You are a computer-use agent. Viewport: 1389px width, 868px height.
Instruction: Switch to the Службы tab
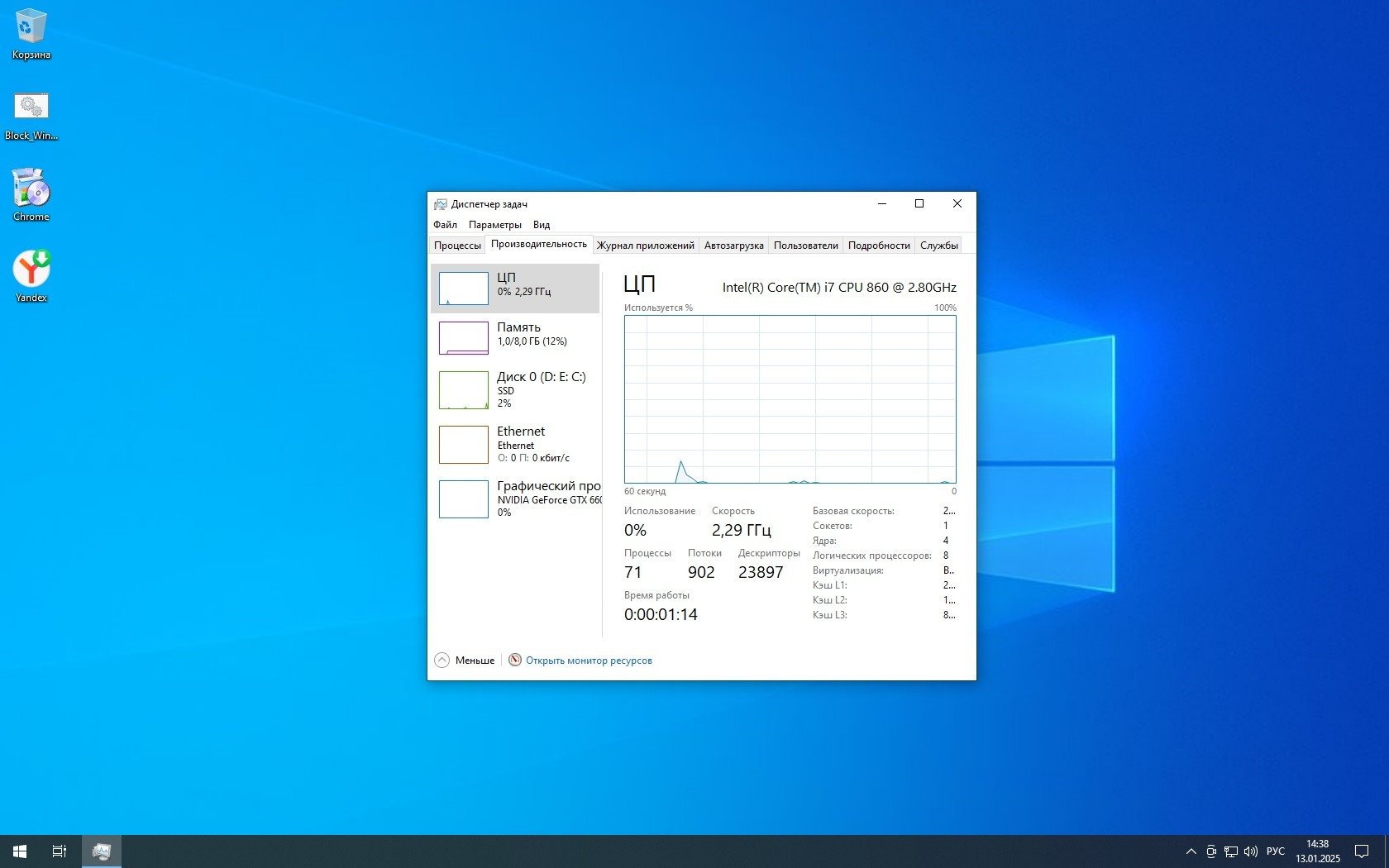pos(938,246)
